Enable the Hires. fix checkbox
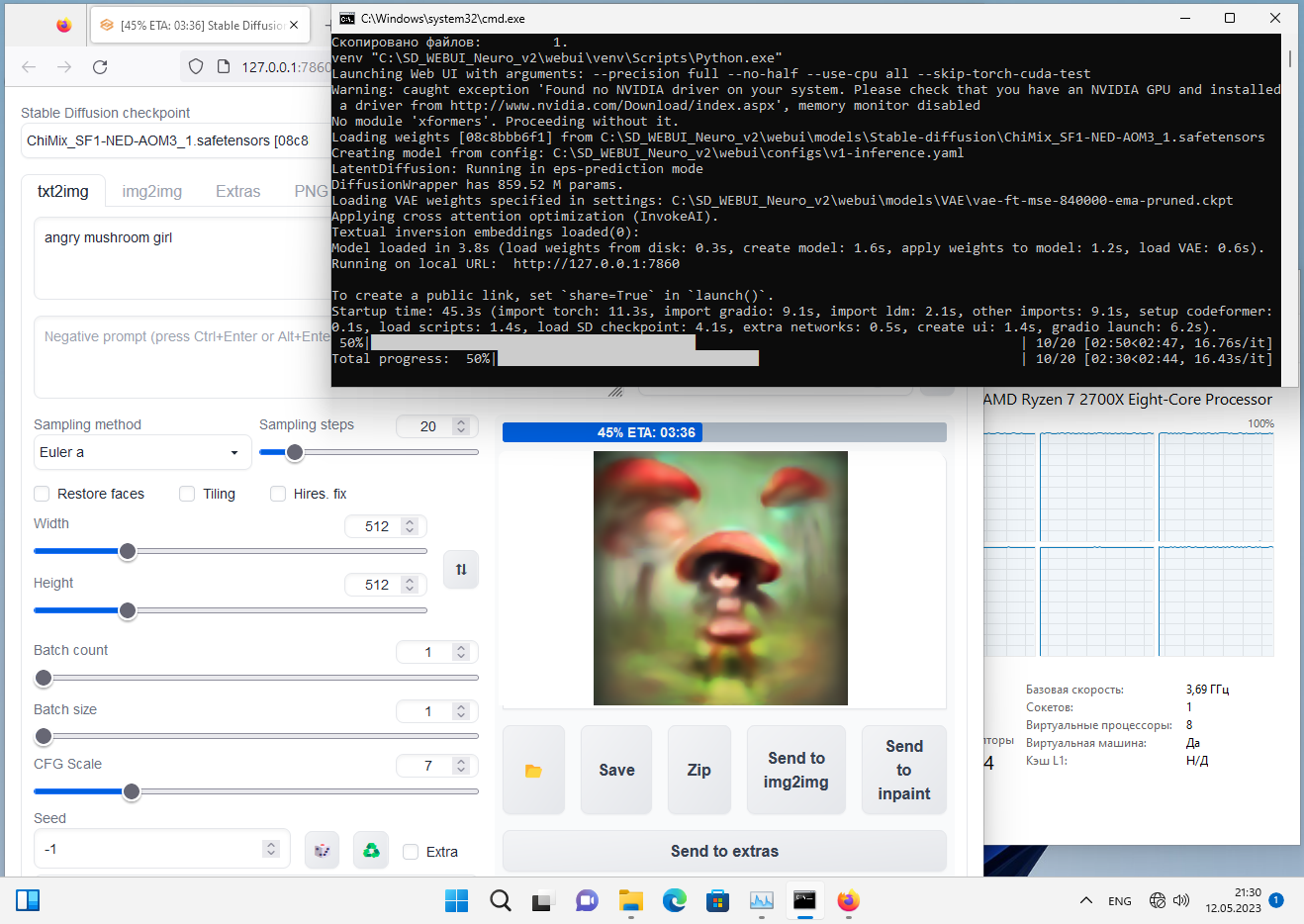Screen dimensions: 1304x924 tap(278, 494)
